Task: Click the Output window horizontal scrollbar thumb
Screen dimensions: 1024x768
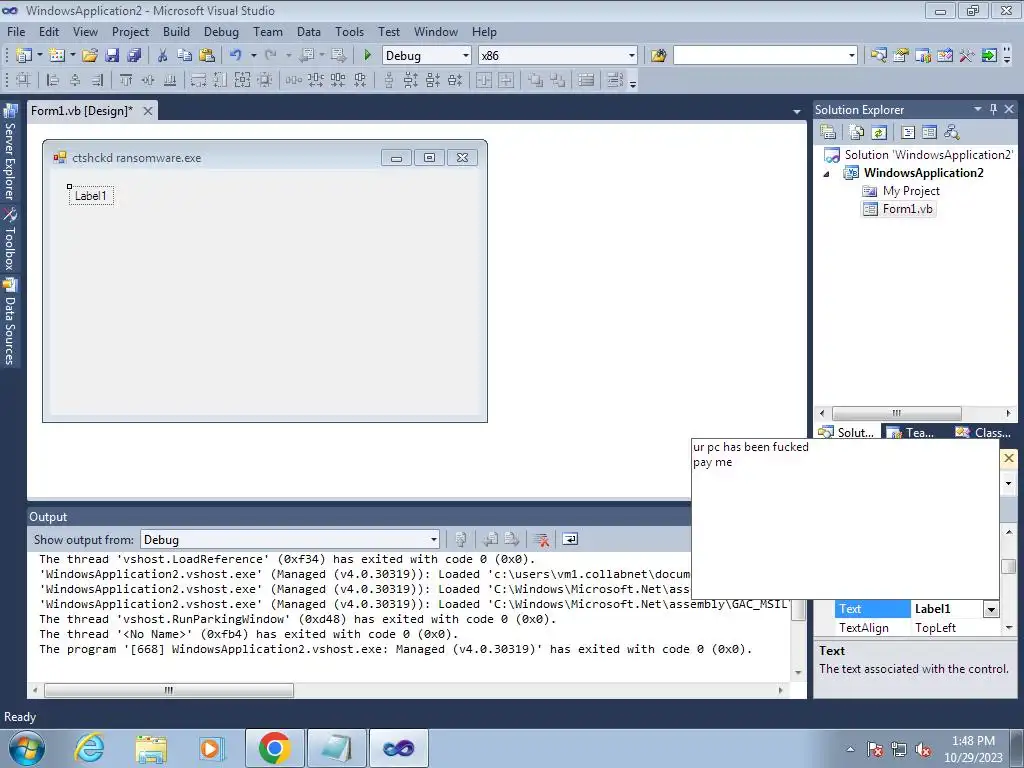Action: pos(168,690)
